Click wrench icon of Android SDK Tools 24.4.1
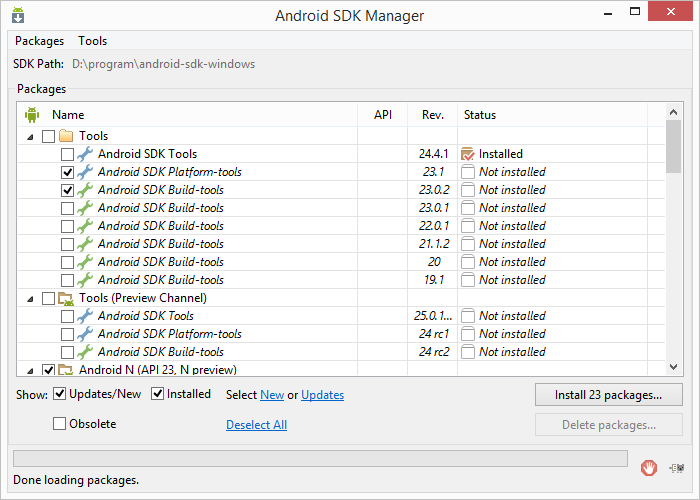Screen dimensions: 700x500 tap(85, 154)
